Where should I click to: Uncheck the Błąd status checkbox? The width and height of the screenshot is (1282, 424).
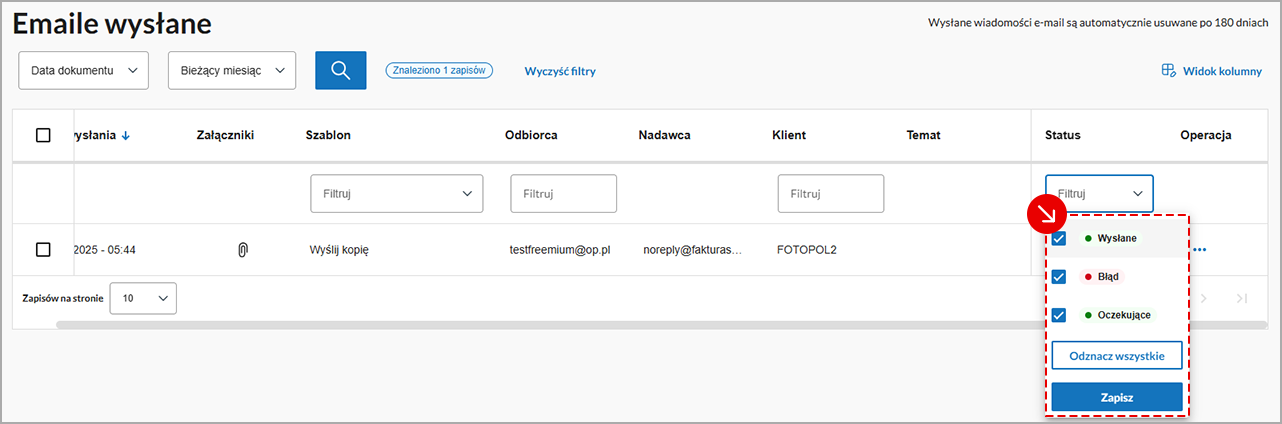pyautogui.click(x=1059, y=276)
